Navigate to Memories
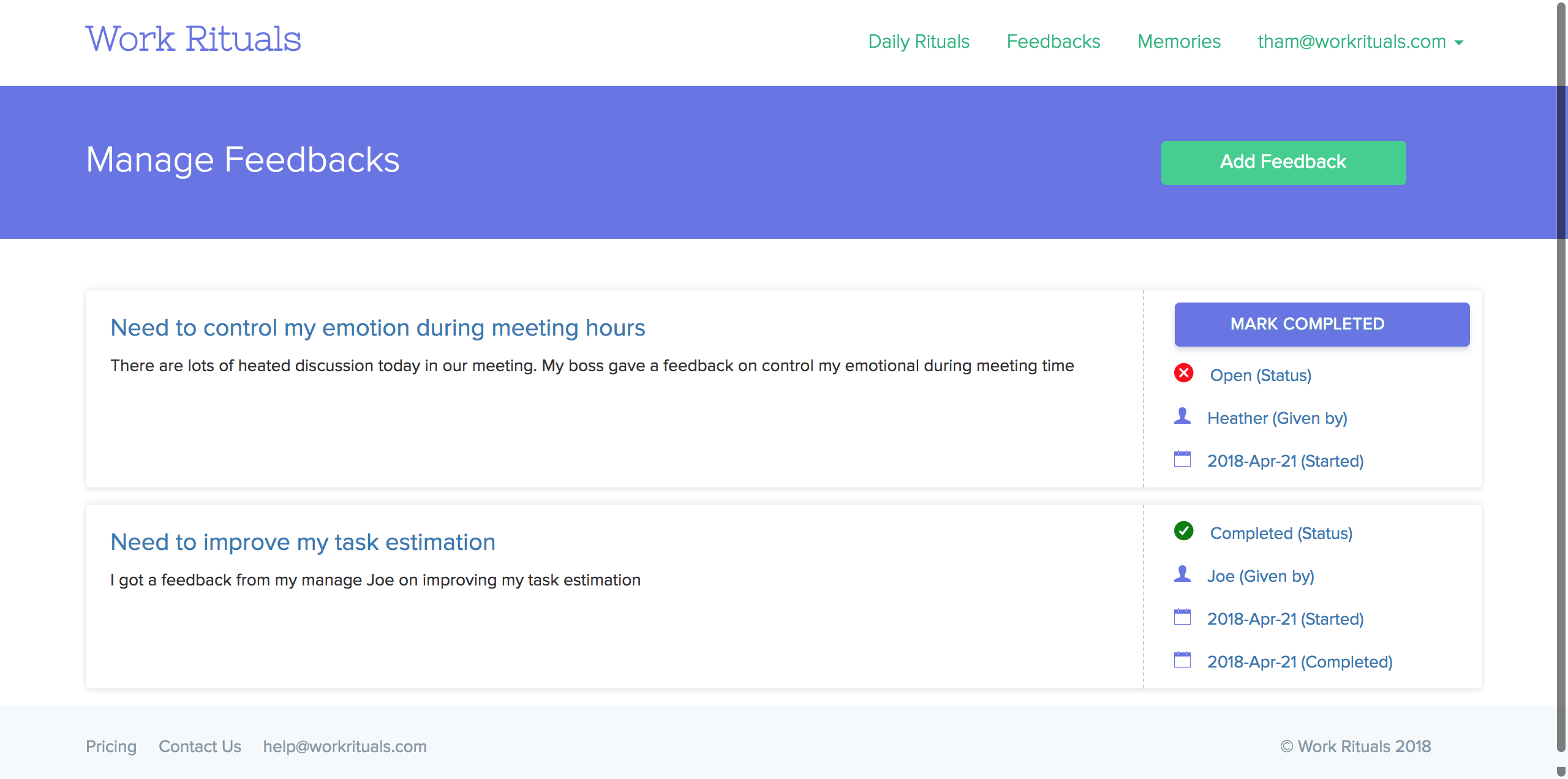Viewport: 1568px width, 779px height. [1179, 42]
